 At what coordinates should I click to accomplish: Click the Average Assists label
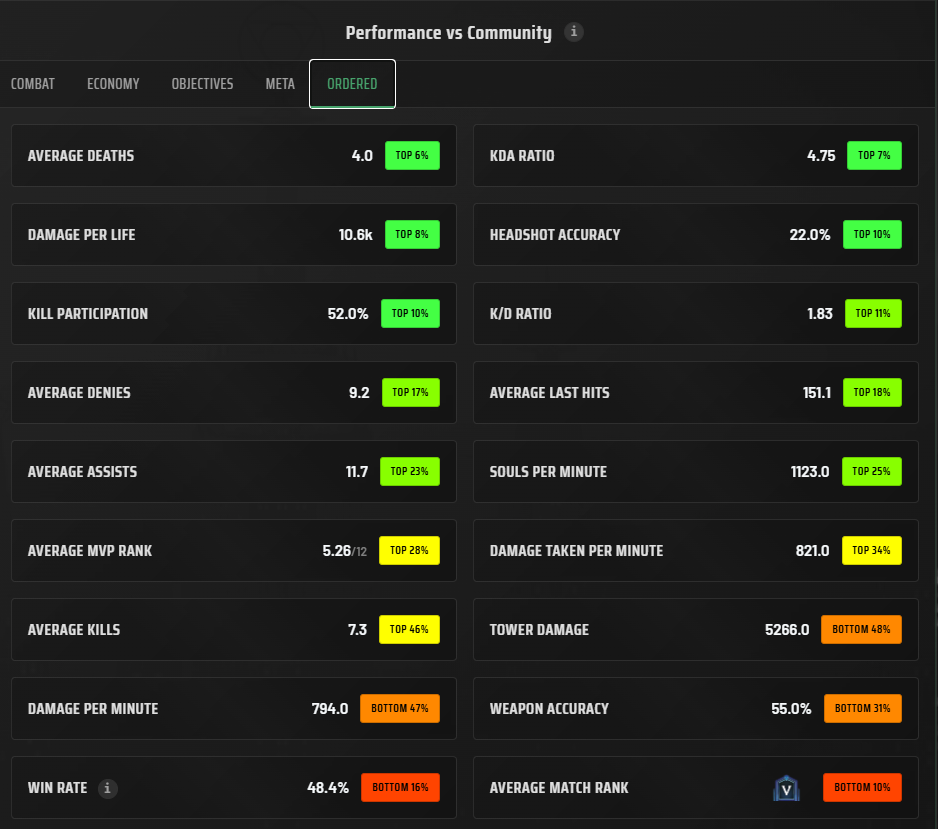83,472
